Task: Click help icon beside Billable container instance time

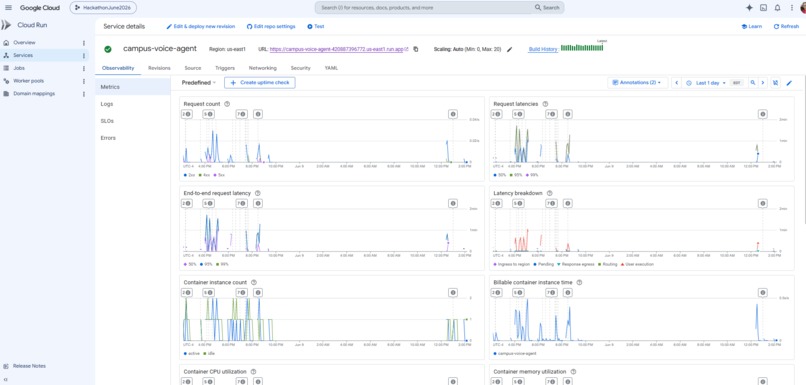Action: click(x=579, y=282)
